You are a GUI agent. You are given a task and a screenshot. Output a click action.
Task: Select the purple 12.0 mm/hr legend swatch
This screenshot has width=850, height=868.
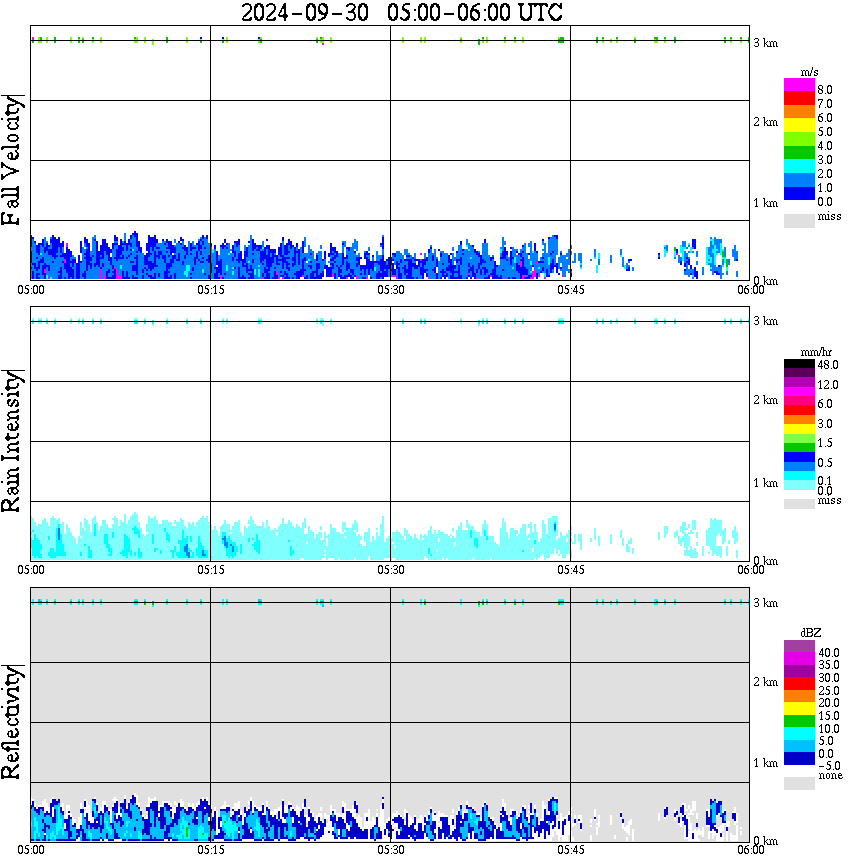tap(799, 383)
